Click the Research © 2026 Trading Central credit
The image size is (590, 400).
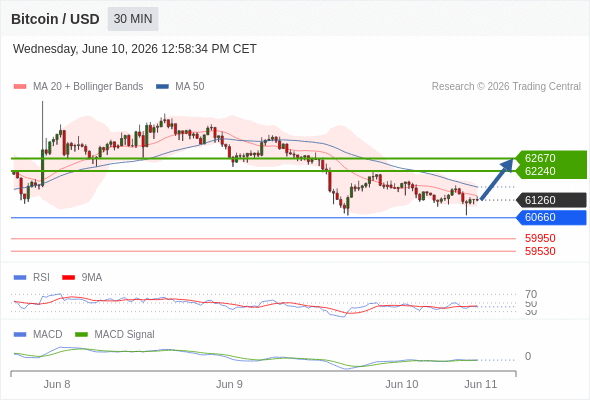pyautogui.click(x=506, y=87)
